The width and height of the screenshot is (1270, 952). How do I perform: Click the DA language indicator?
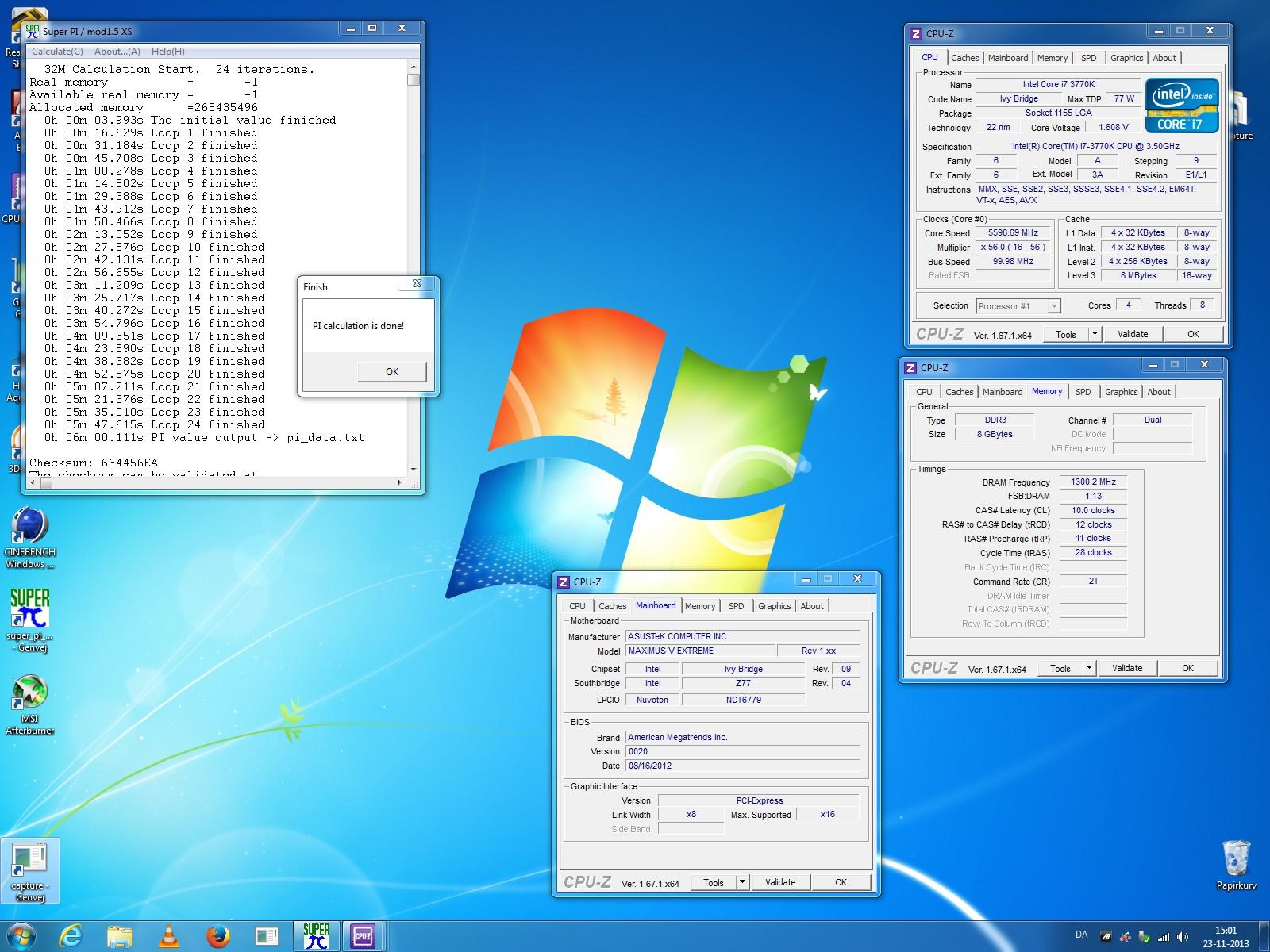tap(1081, 935)
